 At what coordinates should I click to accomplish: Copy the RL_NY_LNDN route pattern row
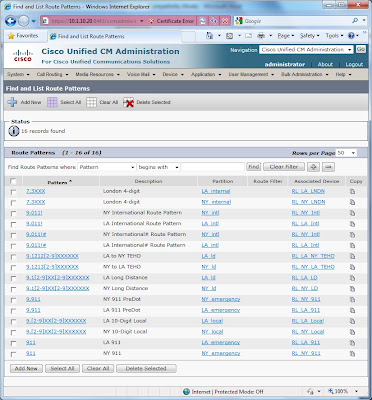(352, 202)
